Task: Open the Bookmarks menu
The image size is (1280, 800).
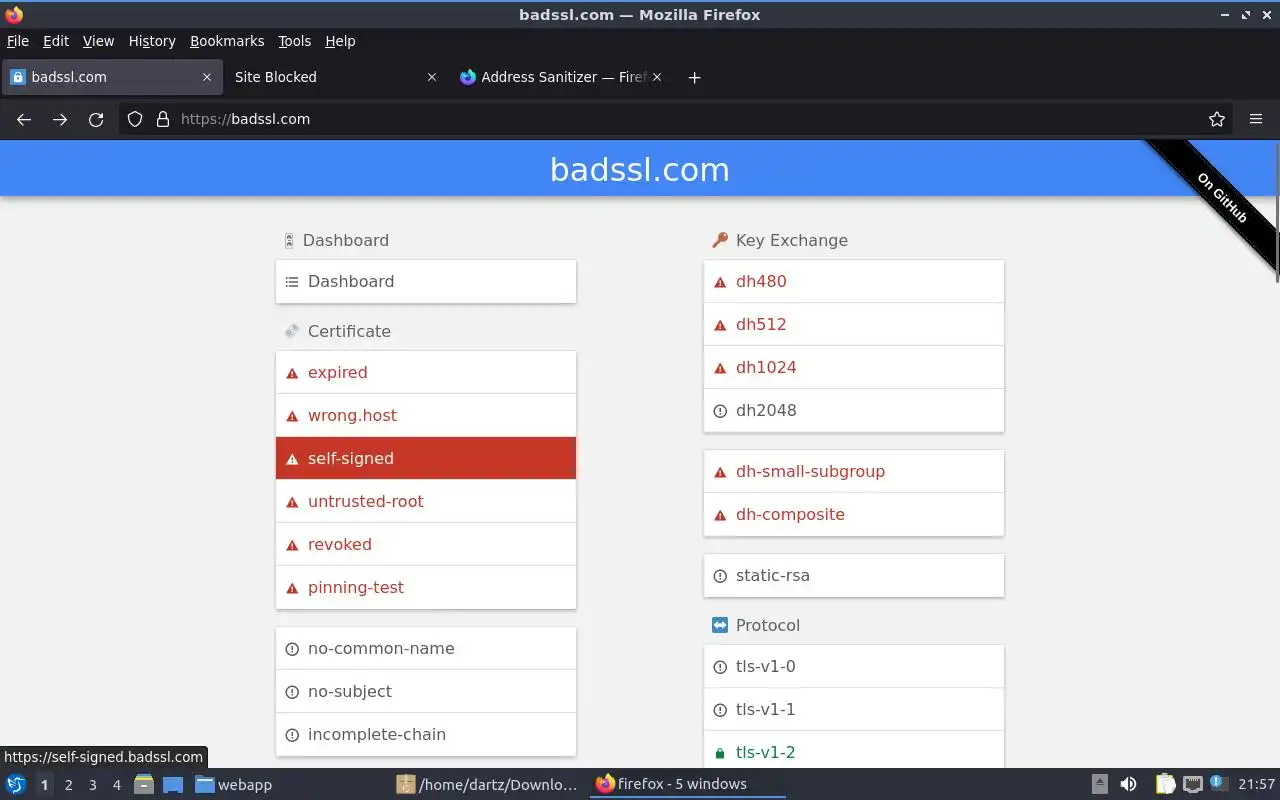Action: (227, 41)
